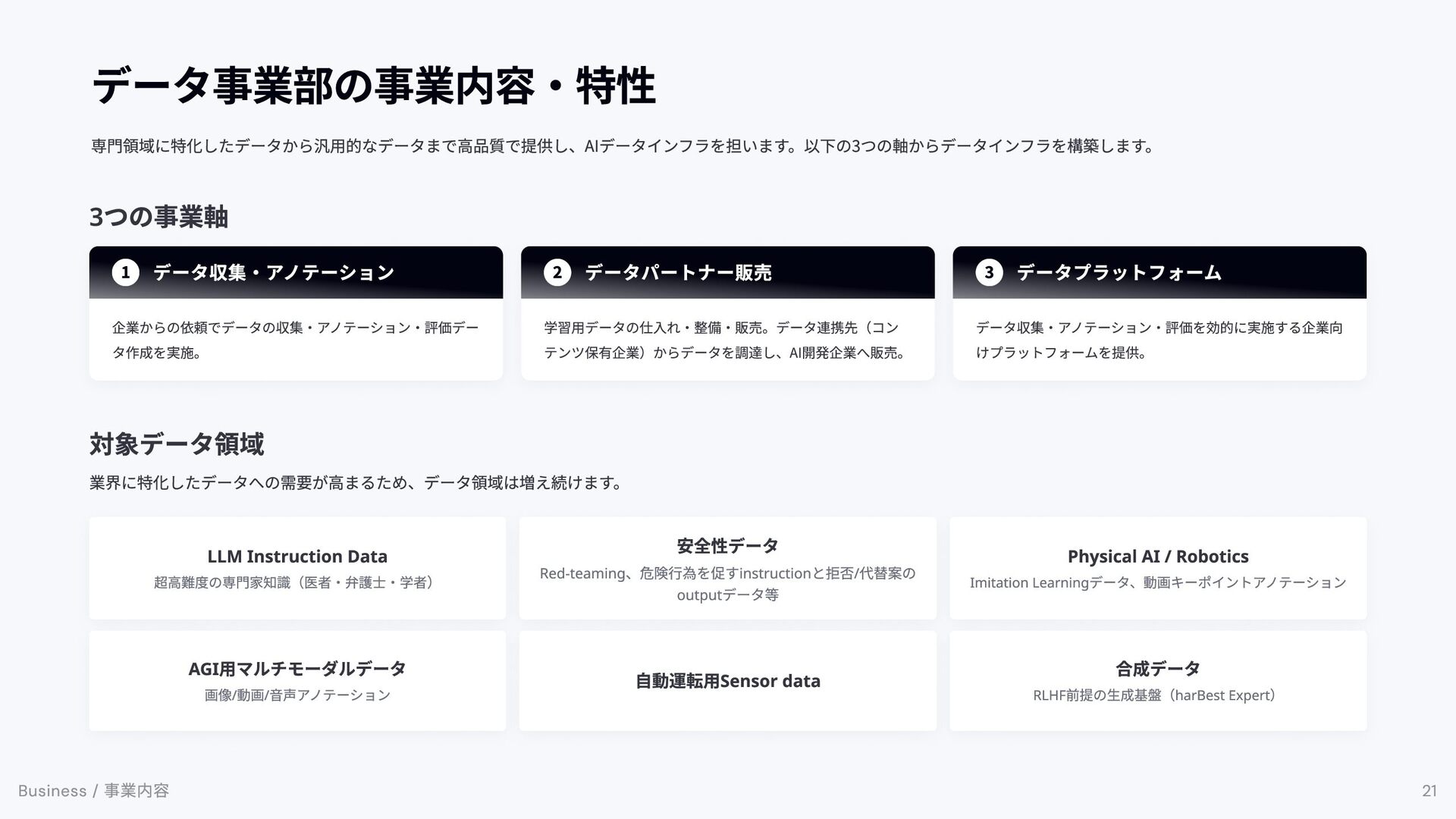Click the subtitle paragraph about AIデータインフラ

pos(622,146)
